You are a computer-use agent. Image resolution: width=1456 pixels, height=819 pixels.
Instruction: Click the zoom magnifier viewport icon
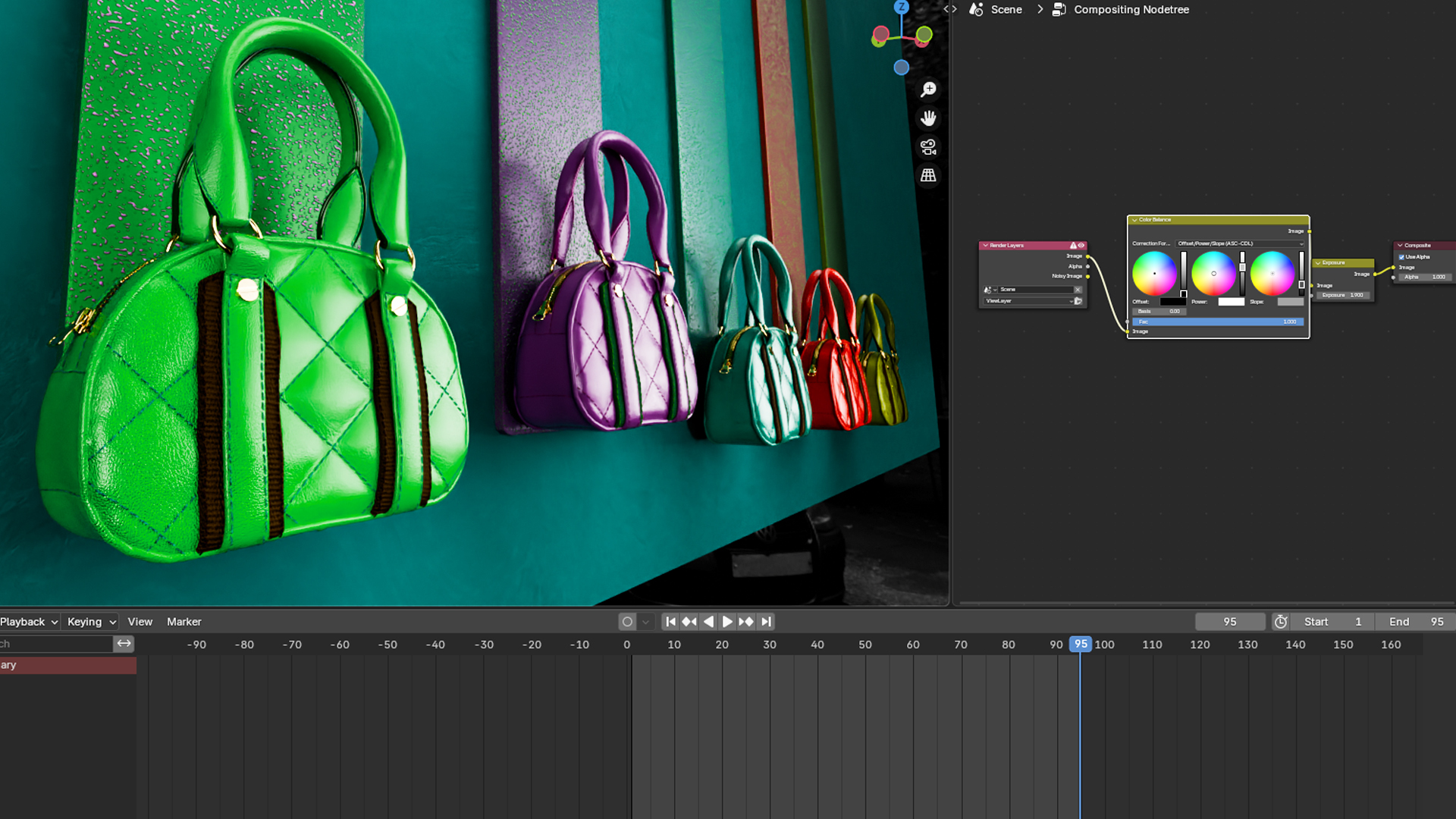(x=928, y=89)
